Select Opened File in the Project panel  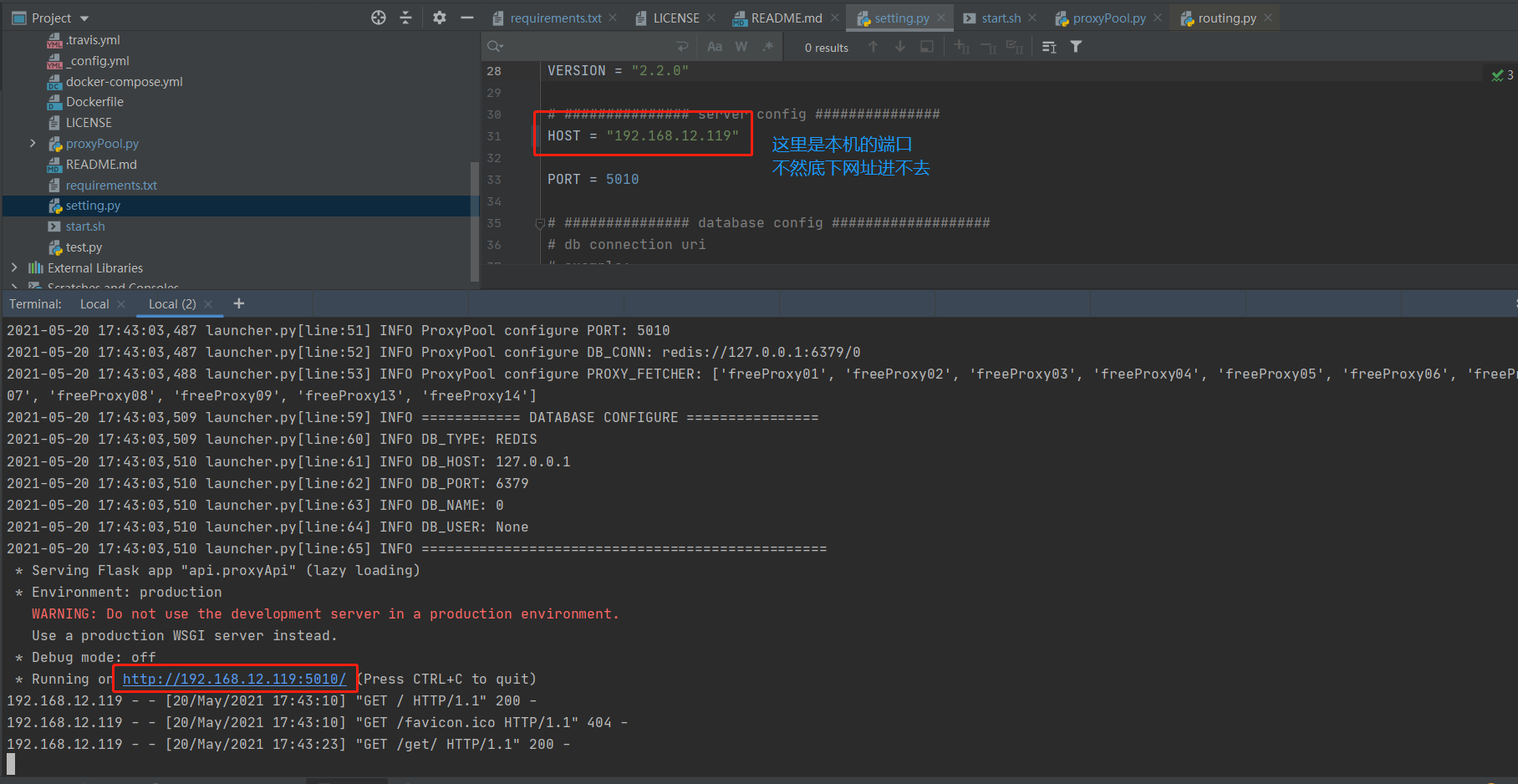pyautogui.click(x=378, y=17)
